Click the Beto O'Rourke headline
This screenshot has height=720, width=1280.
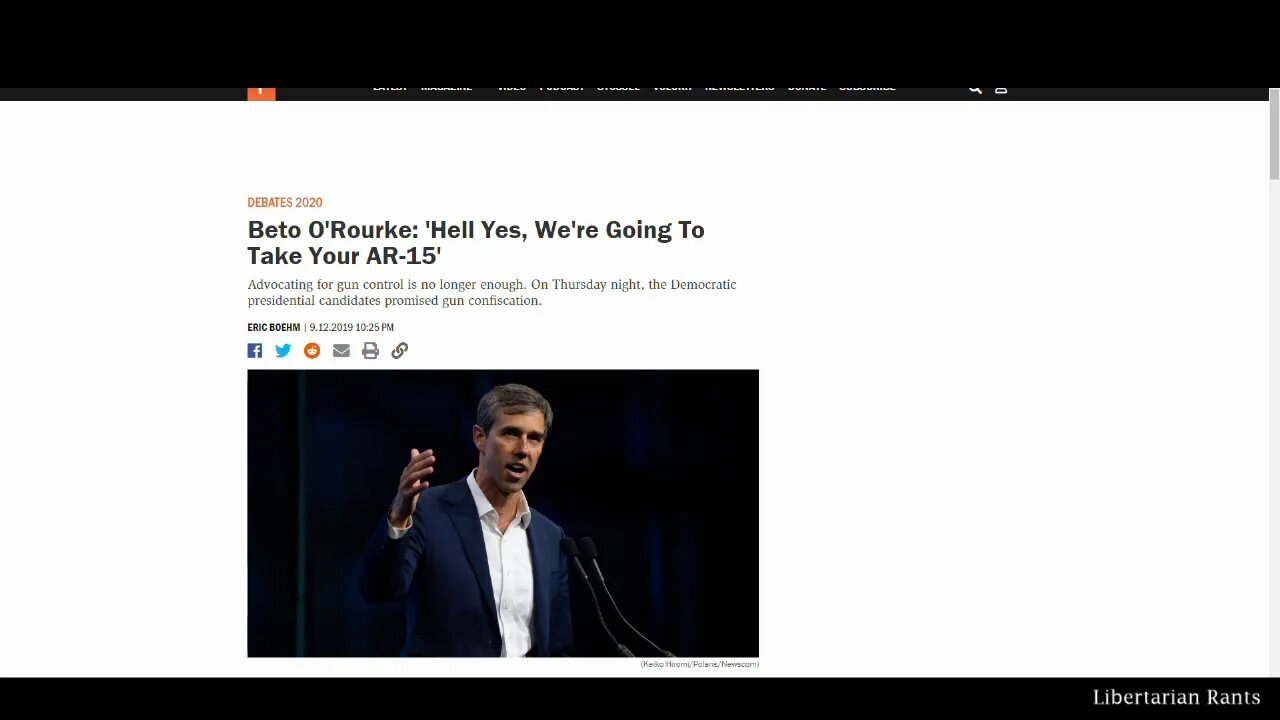[x=476, y=243]
